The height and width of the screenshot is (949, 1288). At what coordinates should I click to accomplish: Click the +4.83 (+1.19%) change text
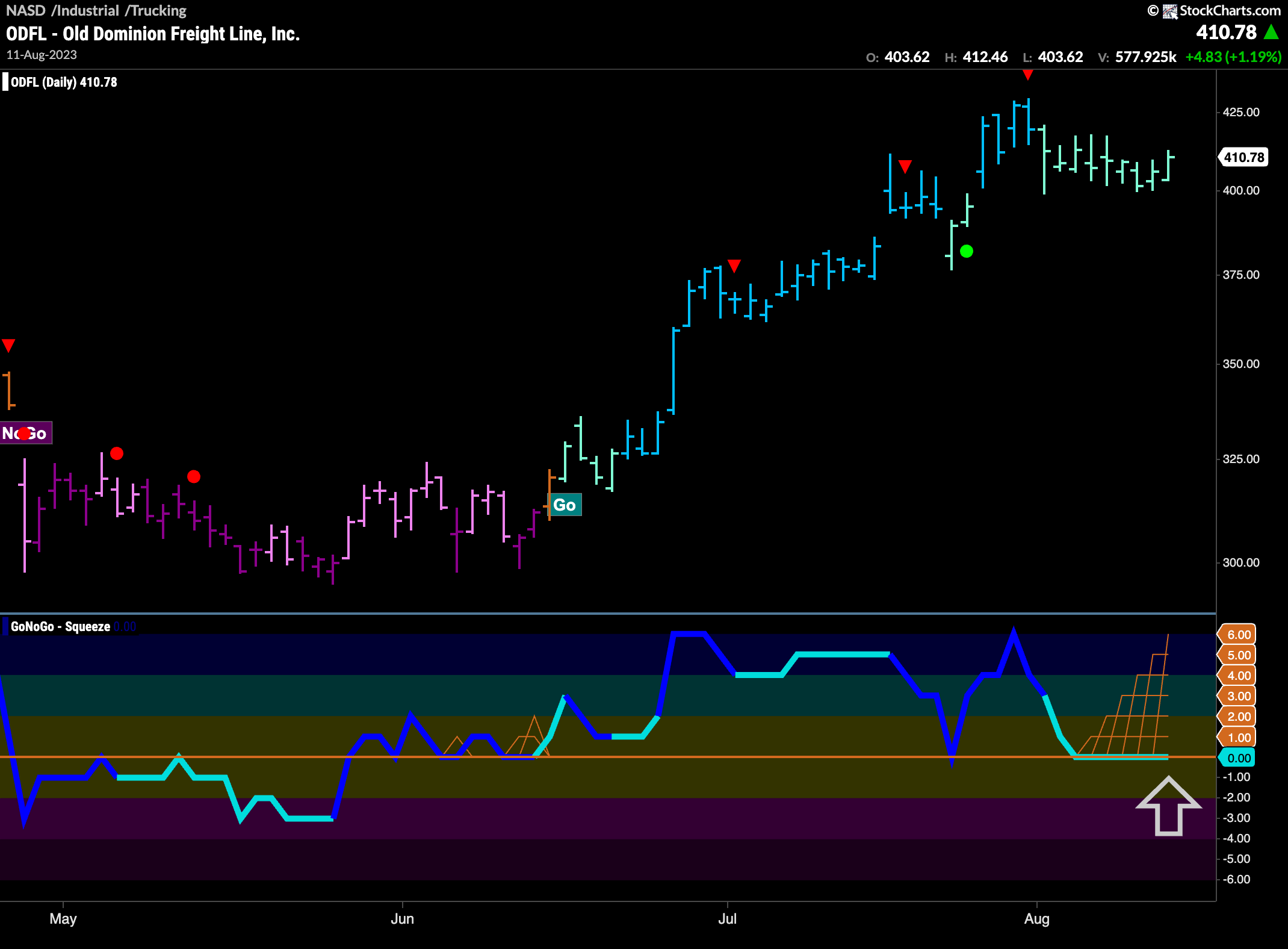pyautogui.click(x=1233, y=57)
